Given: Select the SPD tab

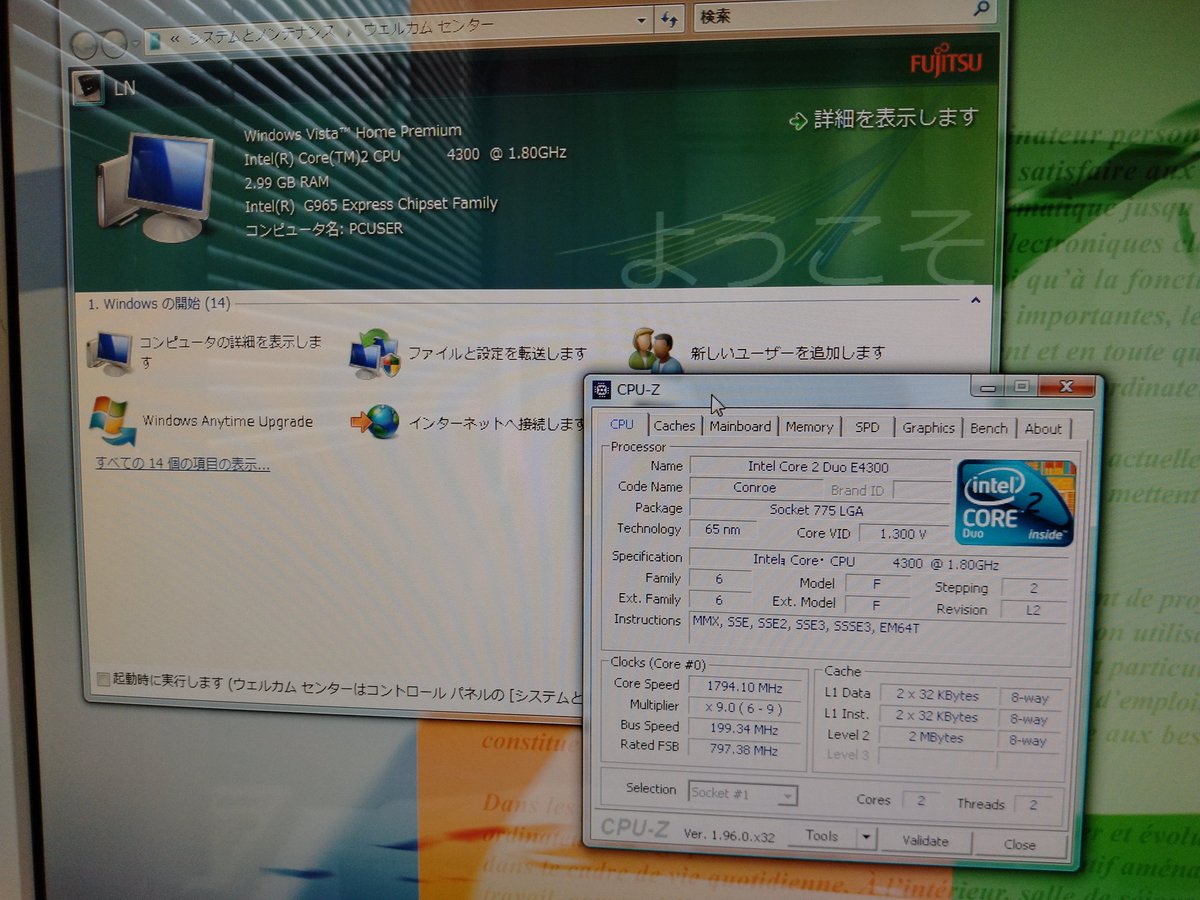Looking at the screenshot, I should click(x=867, y=427).
